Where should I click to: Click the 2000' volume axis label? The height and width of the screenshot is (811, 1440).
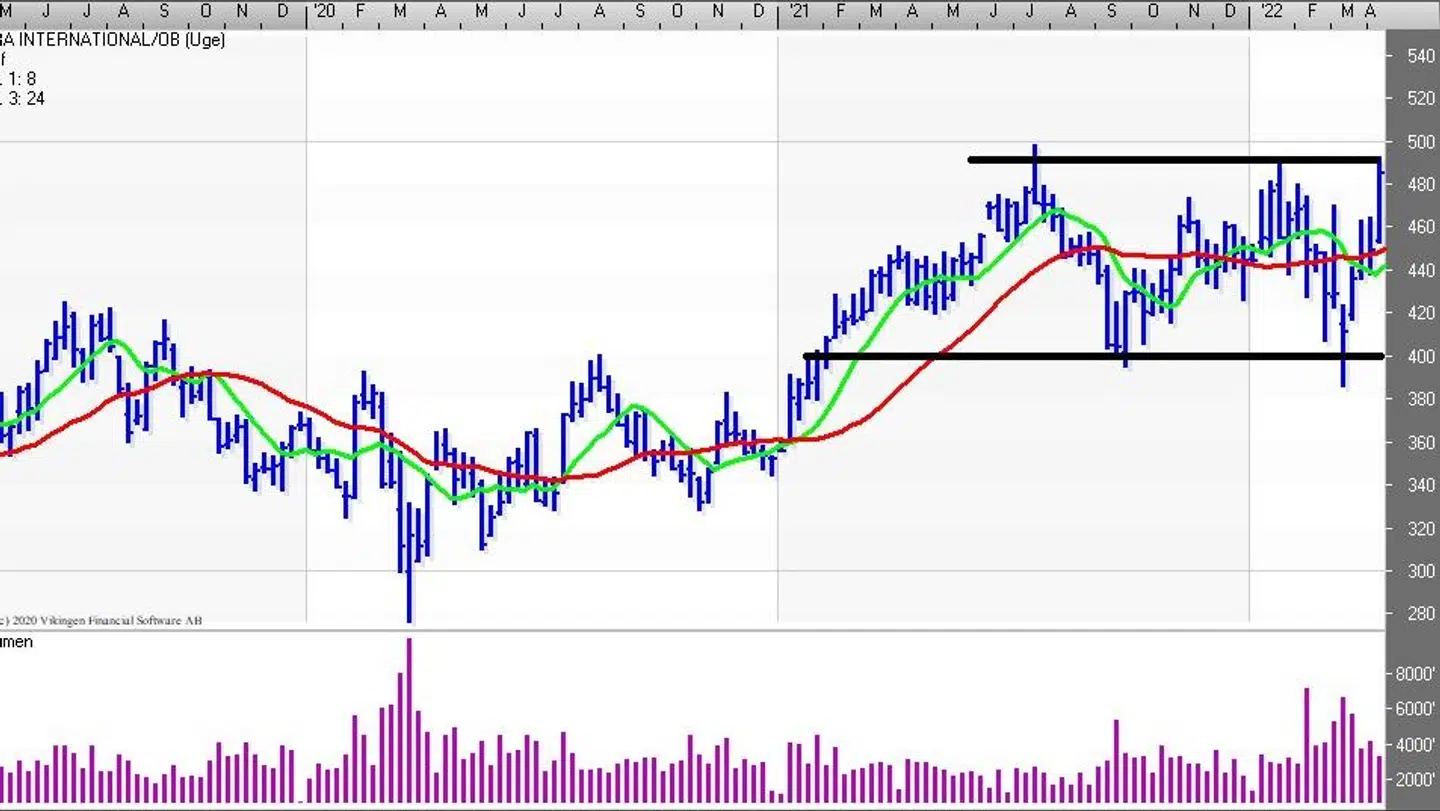pyautogui.click(x=1415, y=780)
